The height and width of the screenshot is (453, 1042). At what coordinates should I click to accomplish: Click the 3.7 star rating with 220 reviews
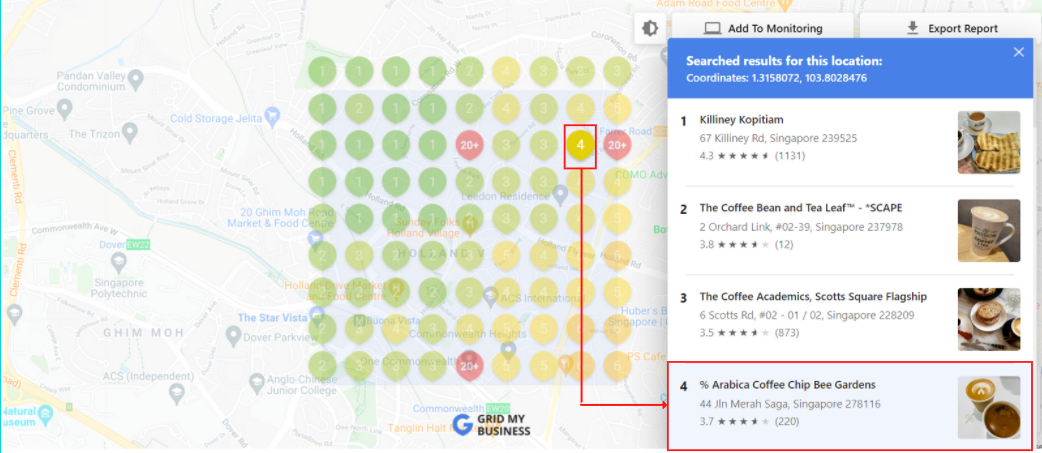click(749, 421)
